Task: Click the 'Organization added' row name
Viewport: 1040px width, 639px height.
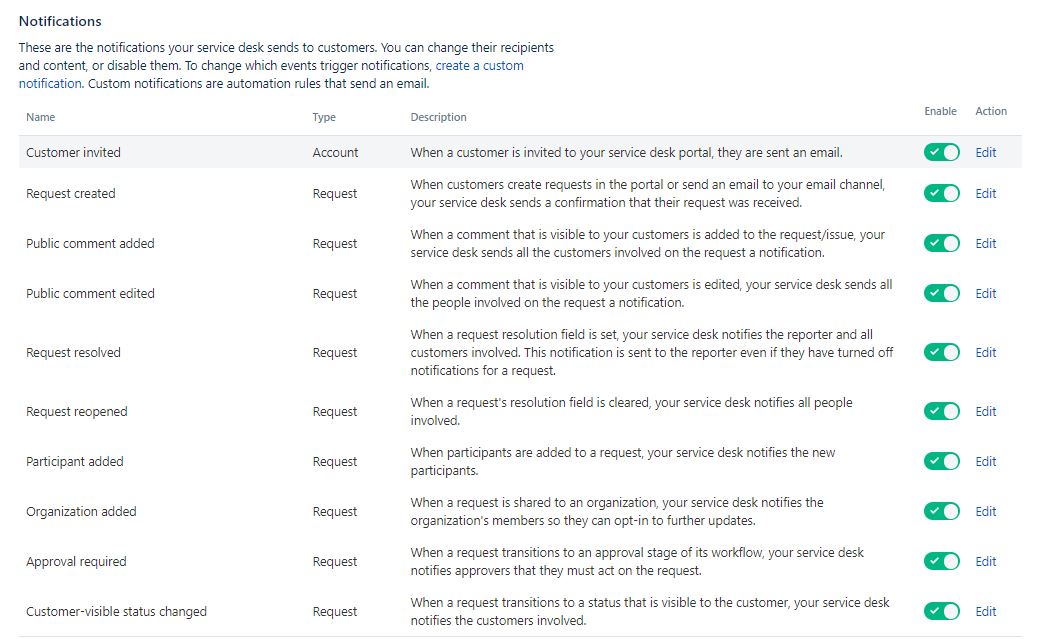Action: click(x=82, y=512)
